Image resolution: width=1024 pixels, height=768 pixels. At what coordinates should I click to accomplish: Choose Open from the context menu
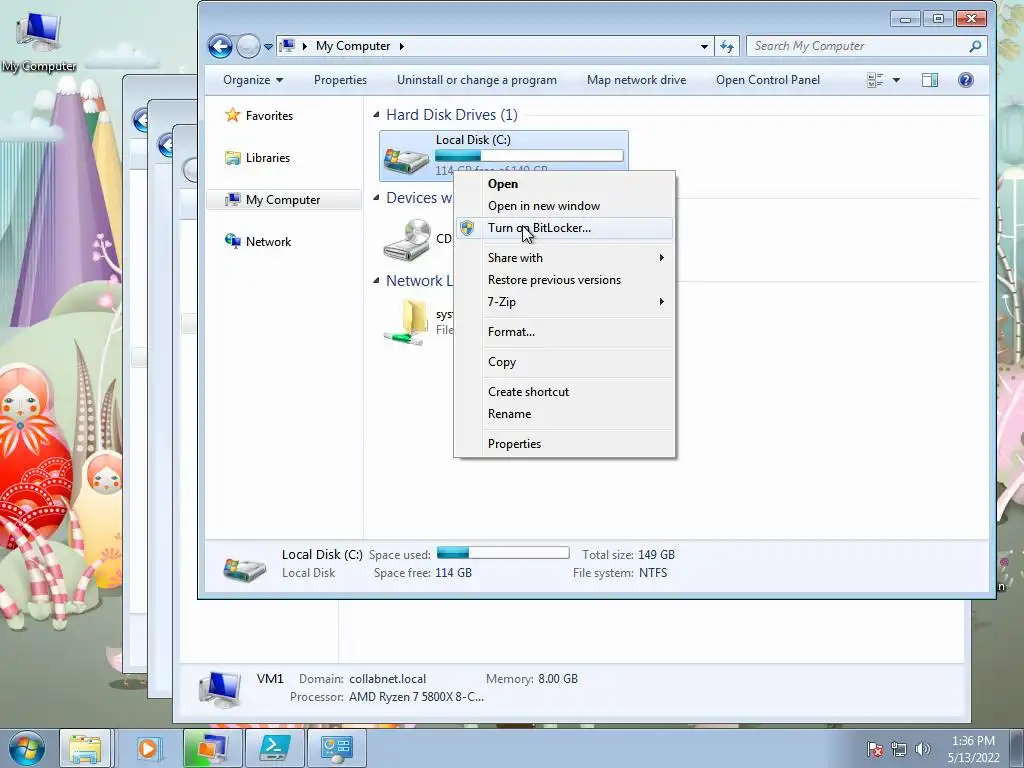pos(565,184)
